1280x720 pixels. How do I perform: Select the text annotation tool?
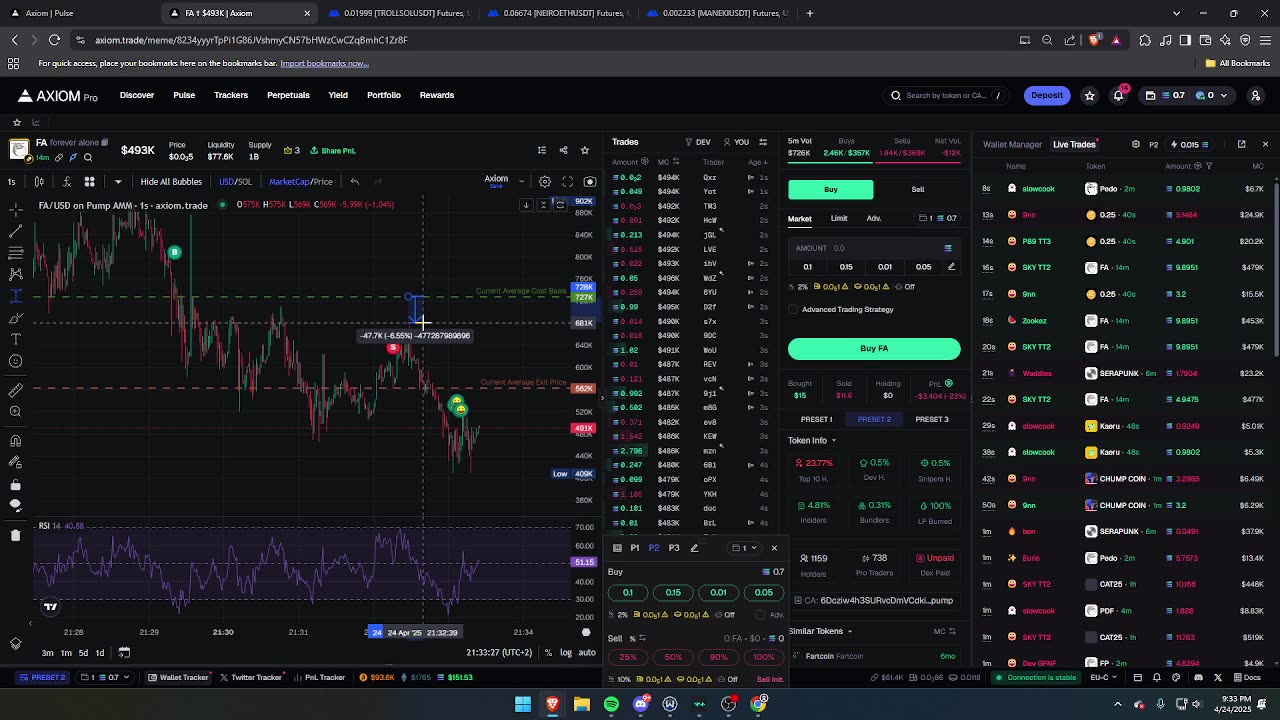[15, 339]
